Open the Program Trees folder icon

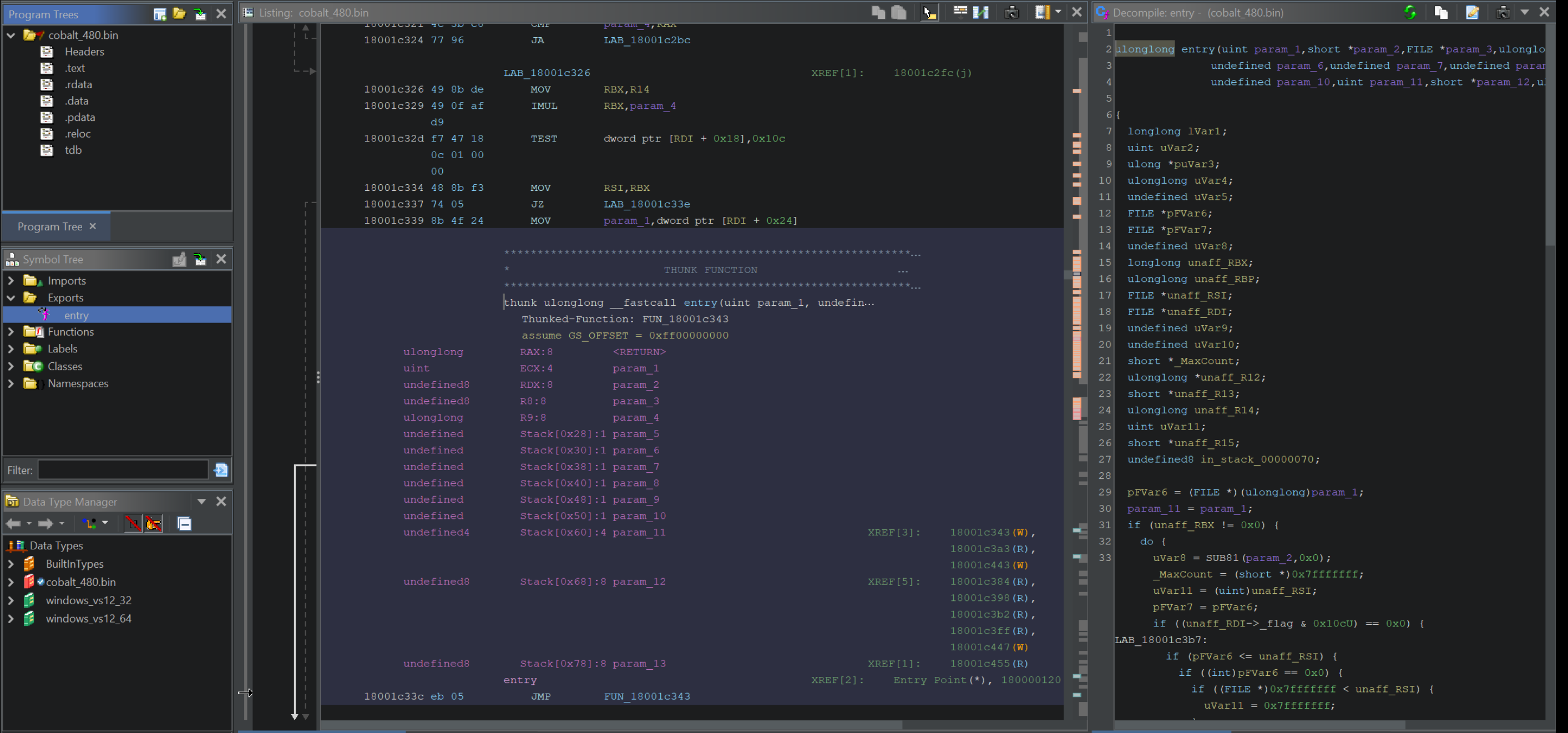pyautogui.click(x=179, y=13)
